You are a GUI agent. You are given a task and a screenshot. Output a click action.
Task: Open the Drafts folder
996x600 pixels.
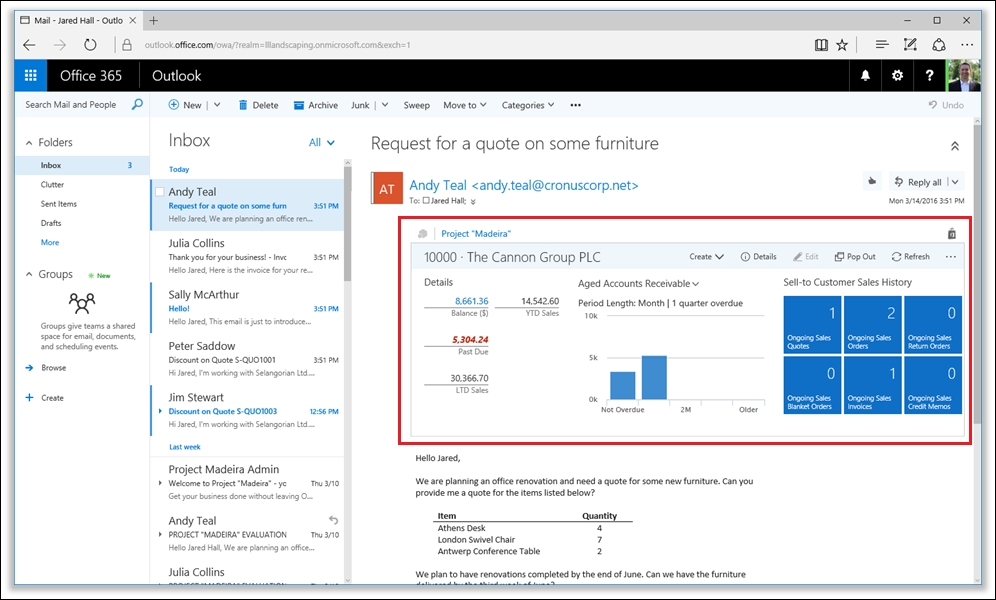tap(51, 223)
